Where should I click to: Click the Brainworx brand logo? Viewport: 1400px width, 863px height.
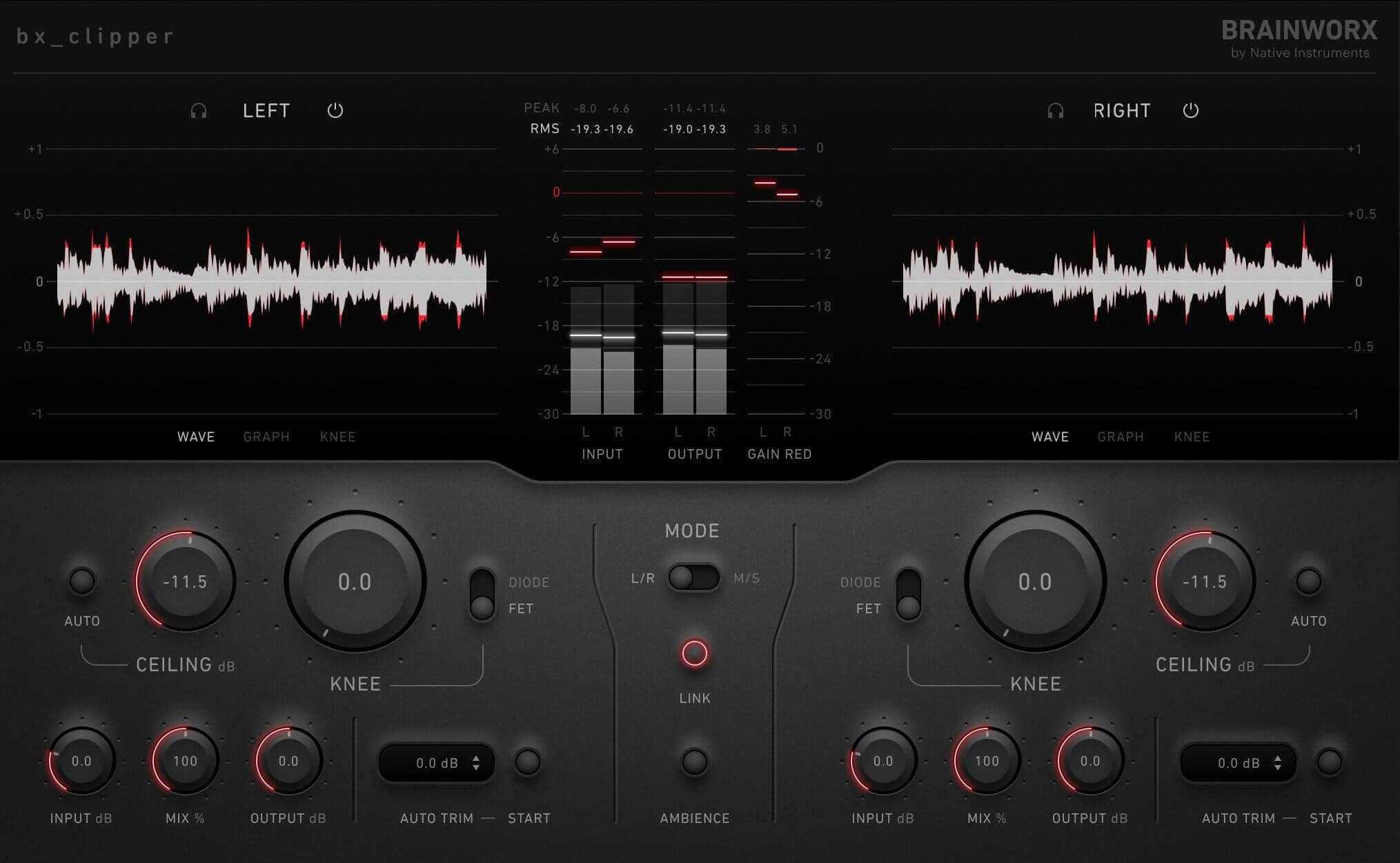1299,39
